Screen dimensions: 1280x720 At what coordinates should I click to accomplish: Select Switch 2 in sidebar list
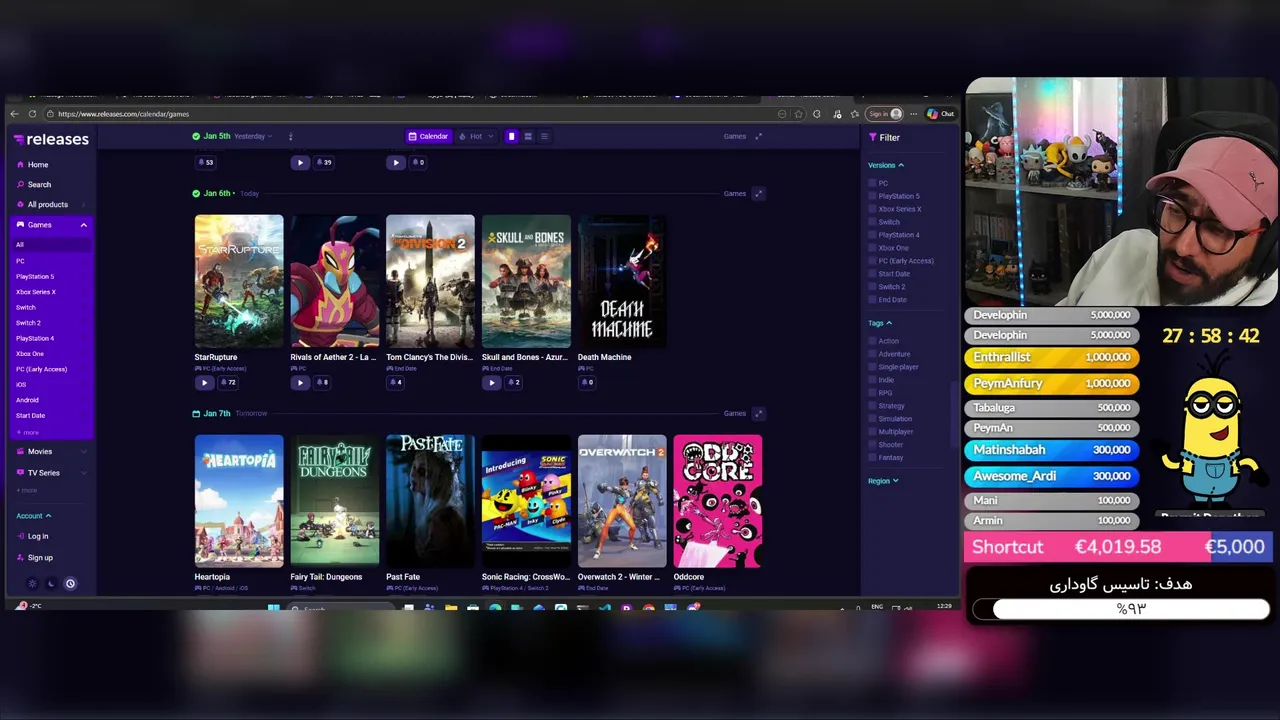pyautogui.click(x=28, y=323)
